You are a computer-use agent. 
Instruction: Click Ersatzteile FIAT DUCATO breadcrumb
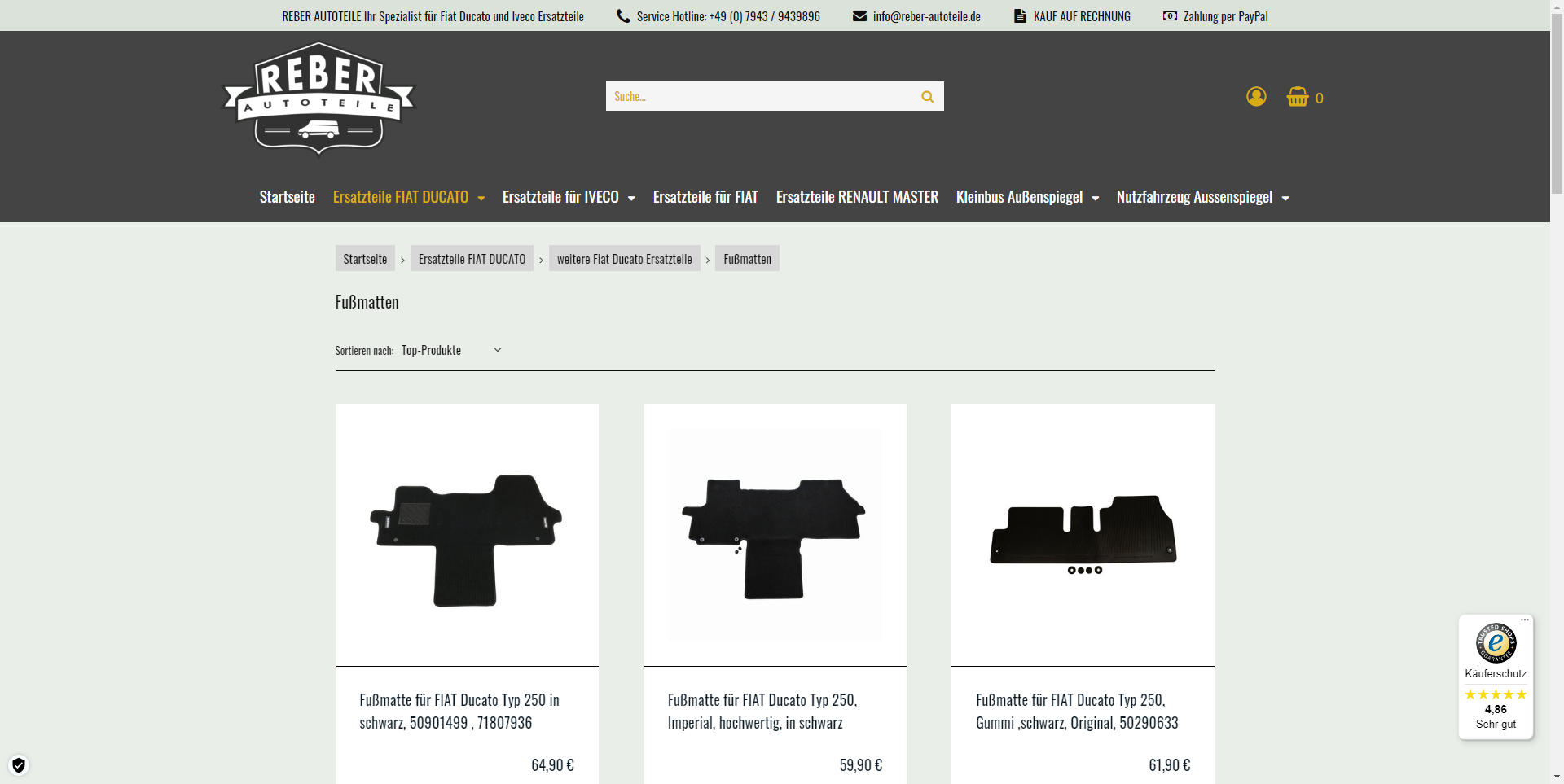(472, 258)
